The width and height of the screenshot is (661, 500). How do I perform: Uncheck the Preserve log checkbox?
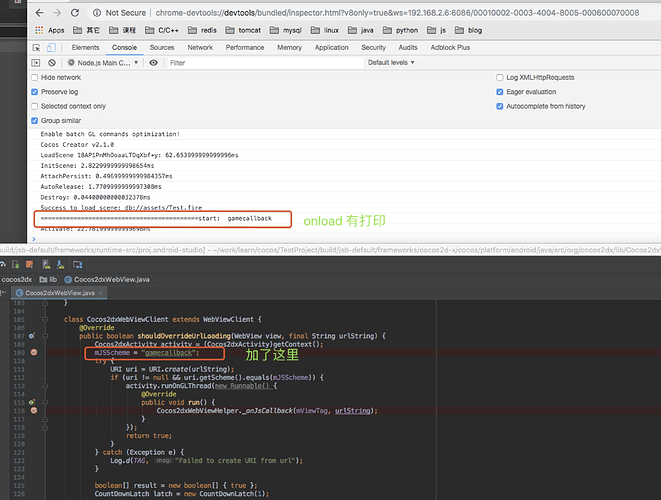point(36,91)
